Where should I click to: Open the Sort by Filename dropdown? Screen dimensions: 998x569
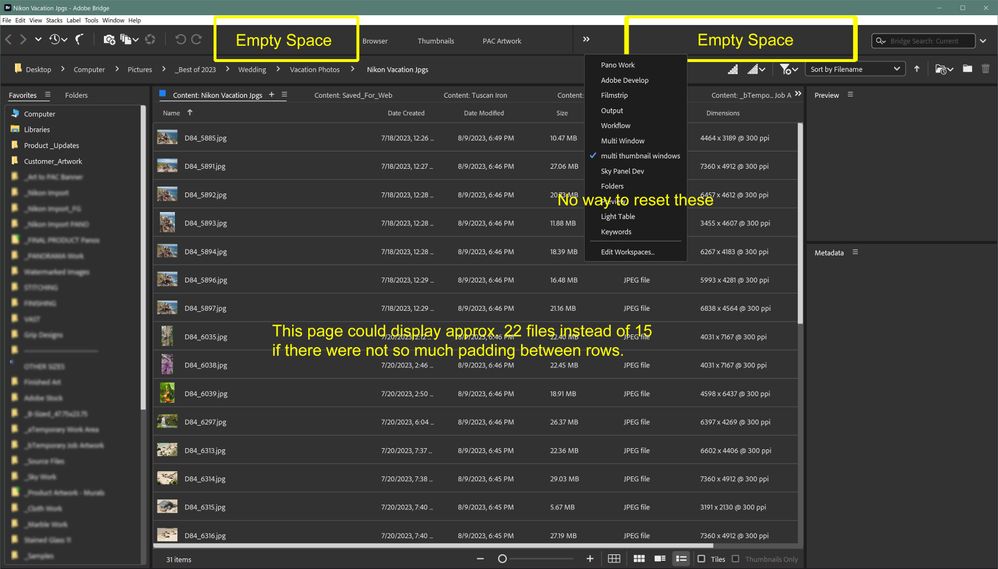[x=855, y=69]
